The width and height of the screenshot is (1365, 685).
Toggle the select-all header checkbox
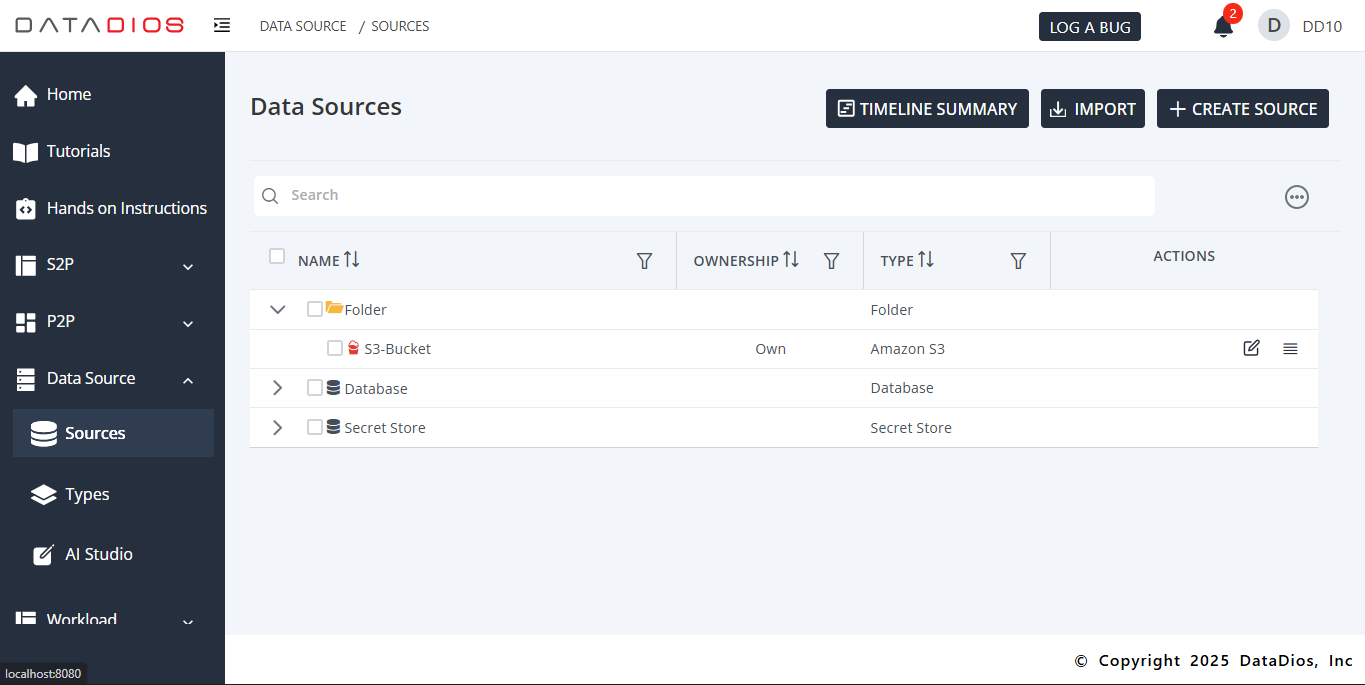coord(277,257)
